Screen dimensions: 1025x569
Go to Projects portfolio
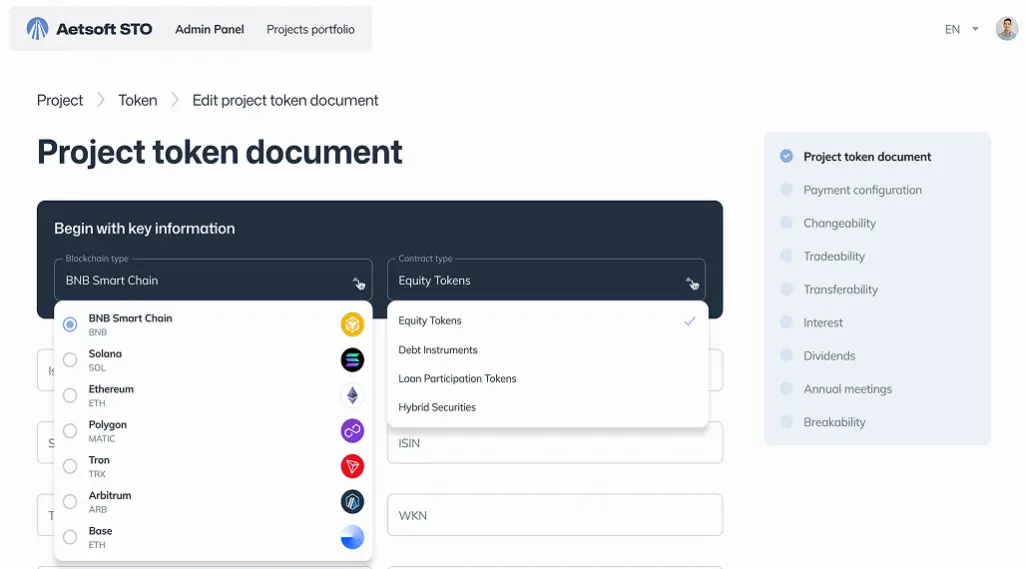(x=310, y=29)
